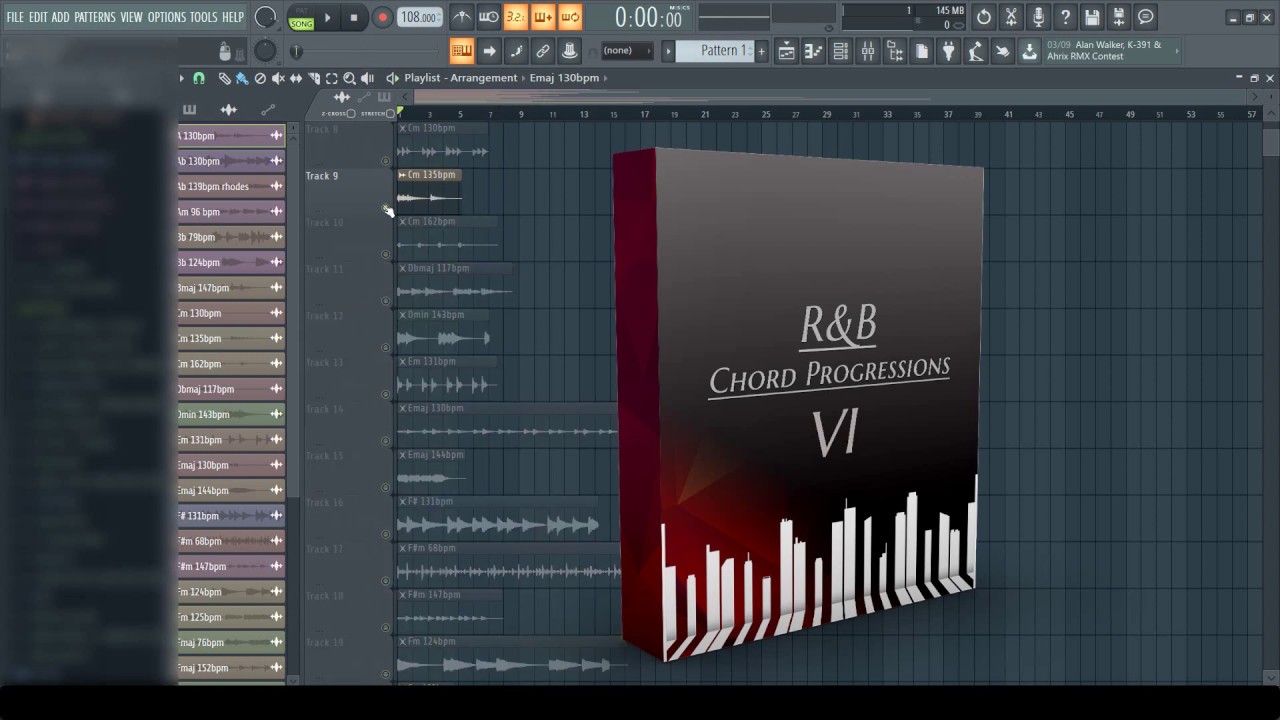Open the mixer view icon
Image resolution: width=1280 pixels, height=720 pixels.
(868, 51)
